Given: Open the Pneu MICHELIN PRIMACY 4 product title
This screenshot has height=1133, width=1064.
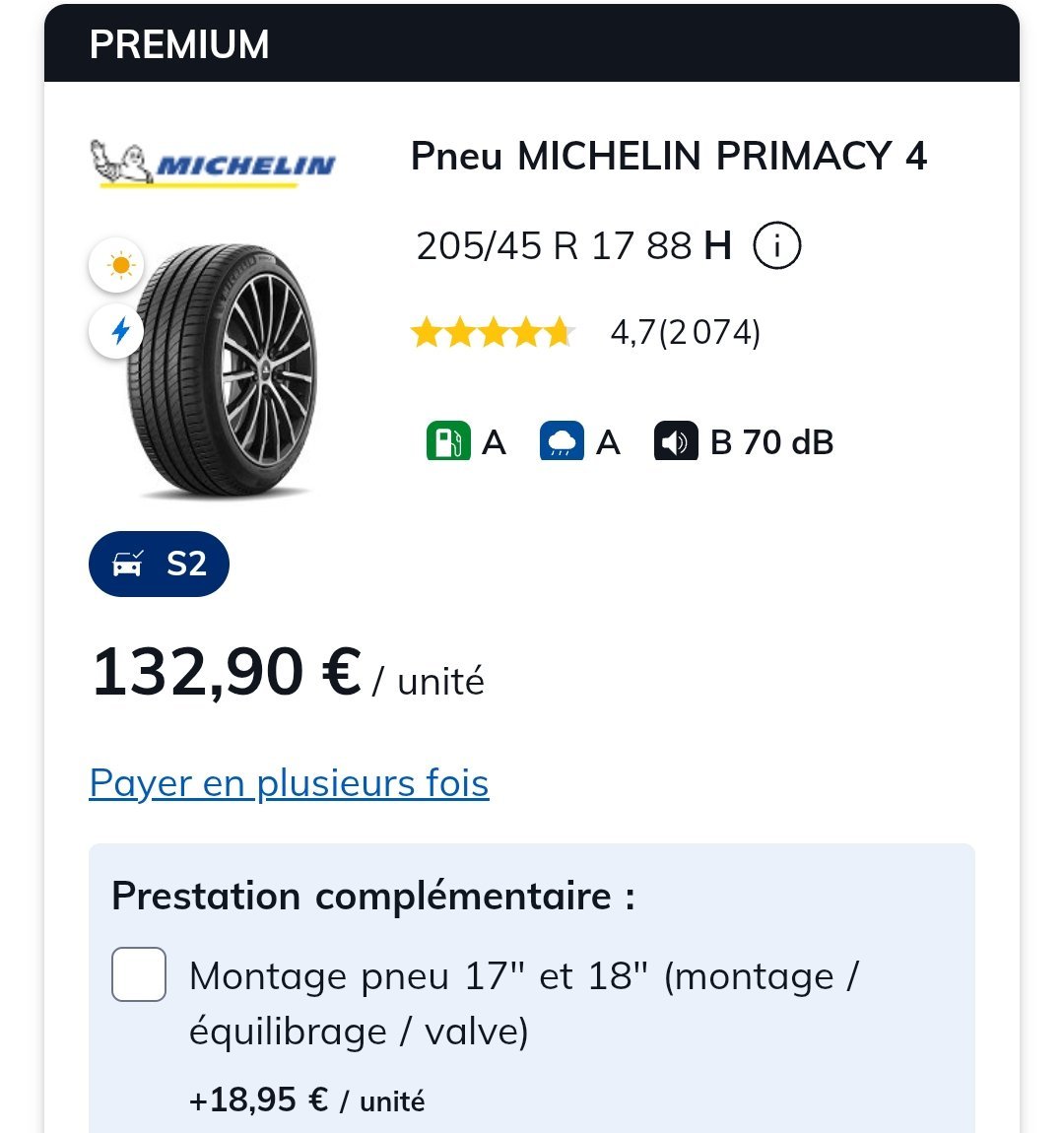Looking at the screenshot, I should point(668,156).
